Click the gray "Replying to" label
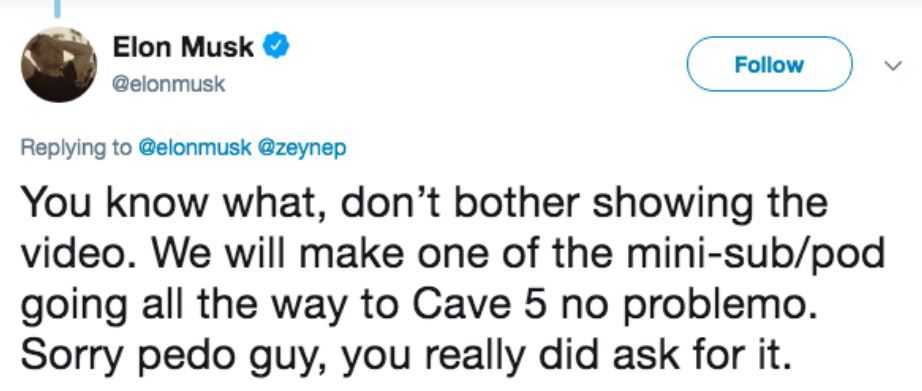Viewport: 922px width, 391px height. pos(76,148)
